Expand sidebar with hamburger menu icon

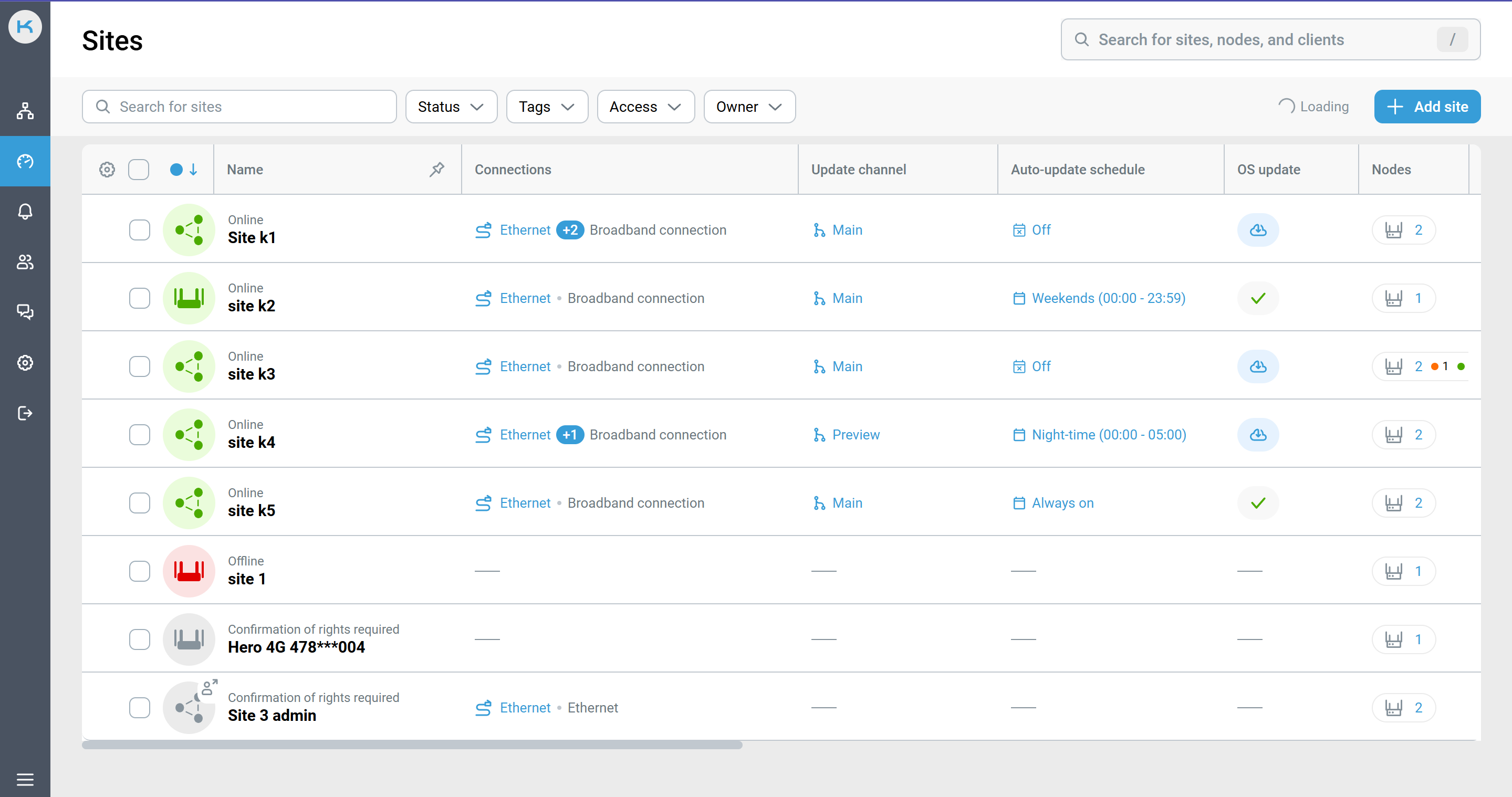coord(25,779)
